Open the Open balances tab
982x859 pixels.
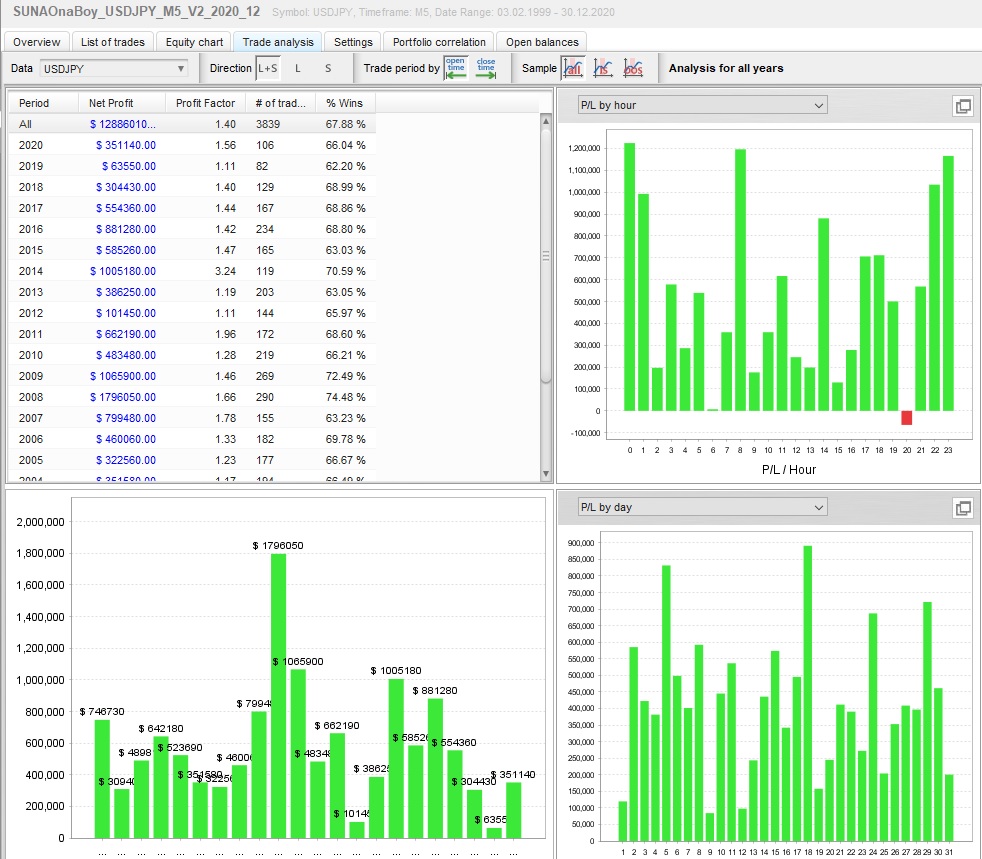(542, 42)
